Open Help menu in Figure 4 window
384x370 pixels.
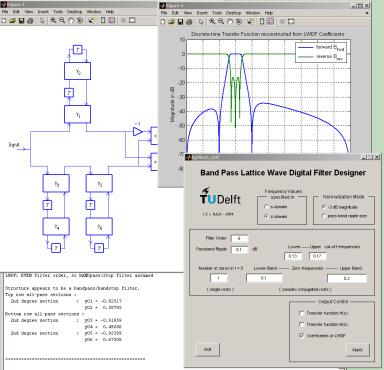269,13
